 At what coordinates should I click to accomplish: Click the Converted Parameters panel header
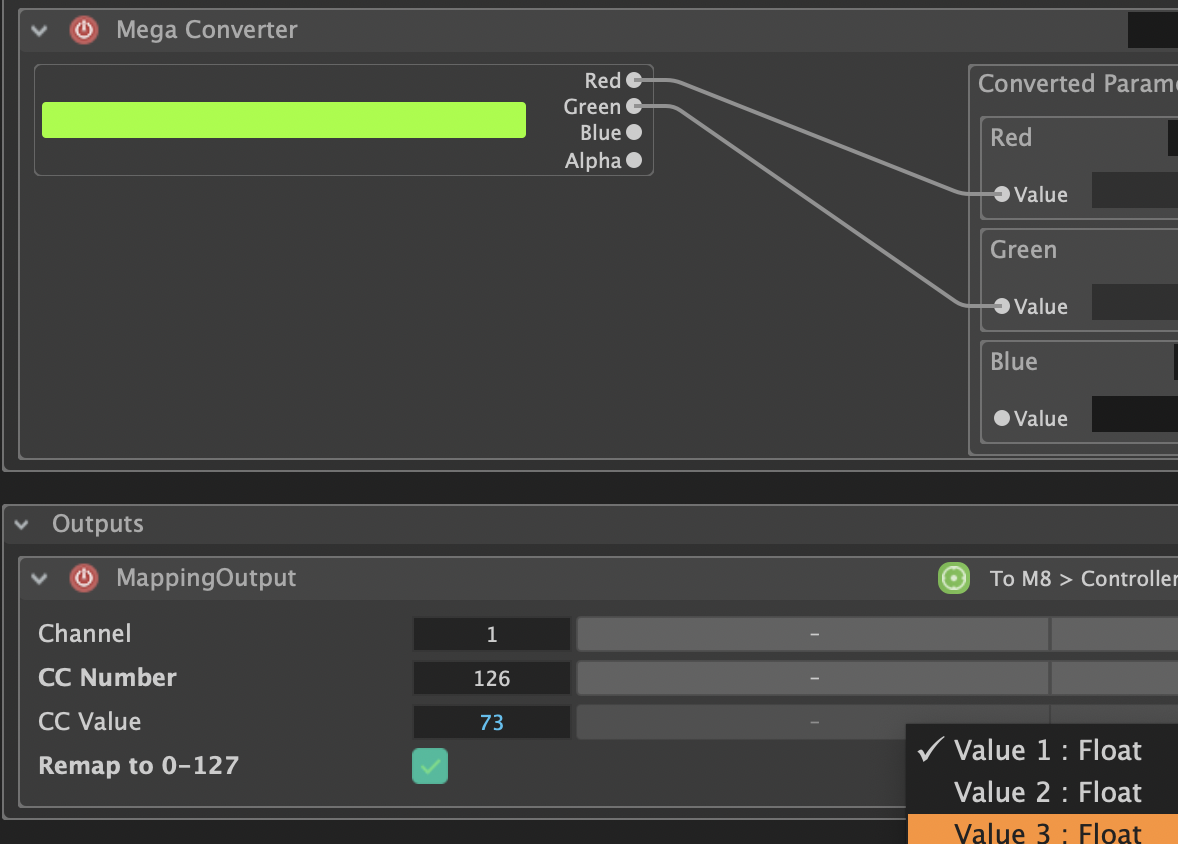[x=1077, y=83]
